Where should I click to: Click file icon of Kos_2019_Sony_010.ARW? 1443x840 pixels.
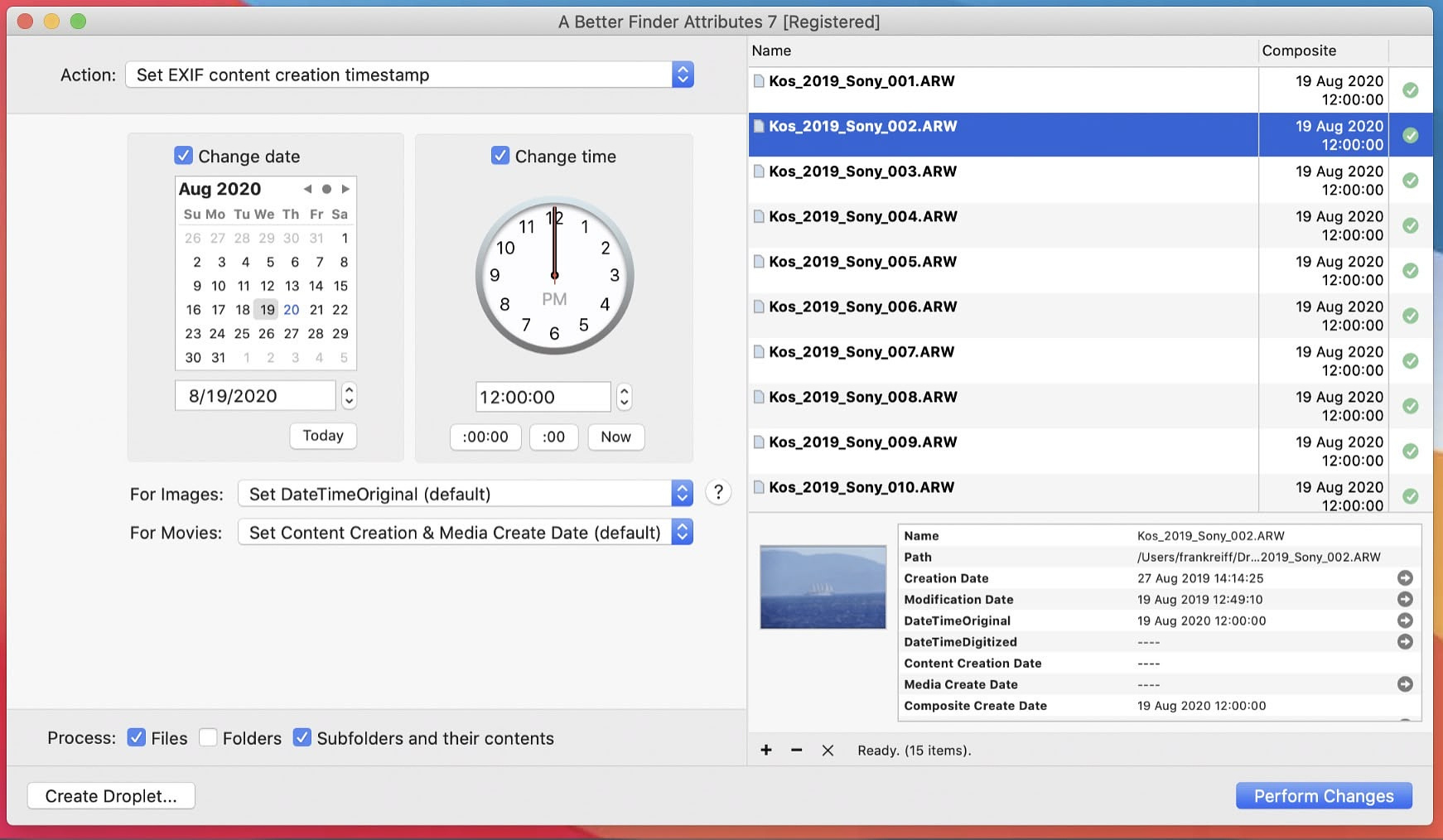coord(759,487)
